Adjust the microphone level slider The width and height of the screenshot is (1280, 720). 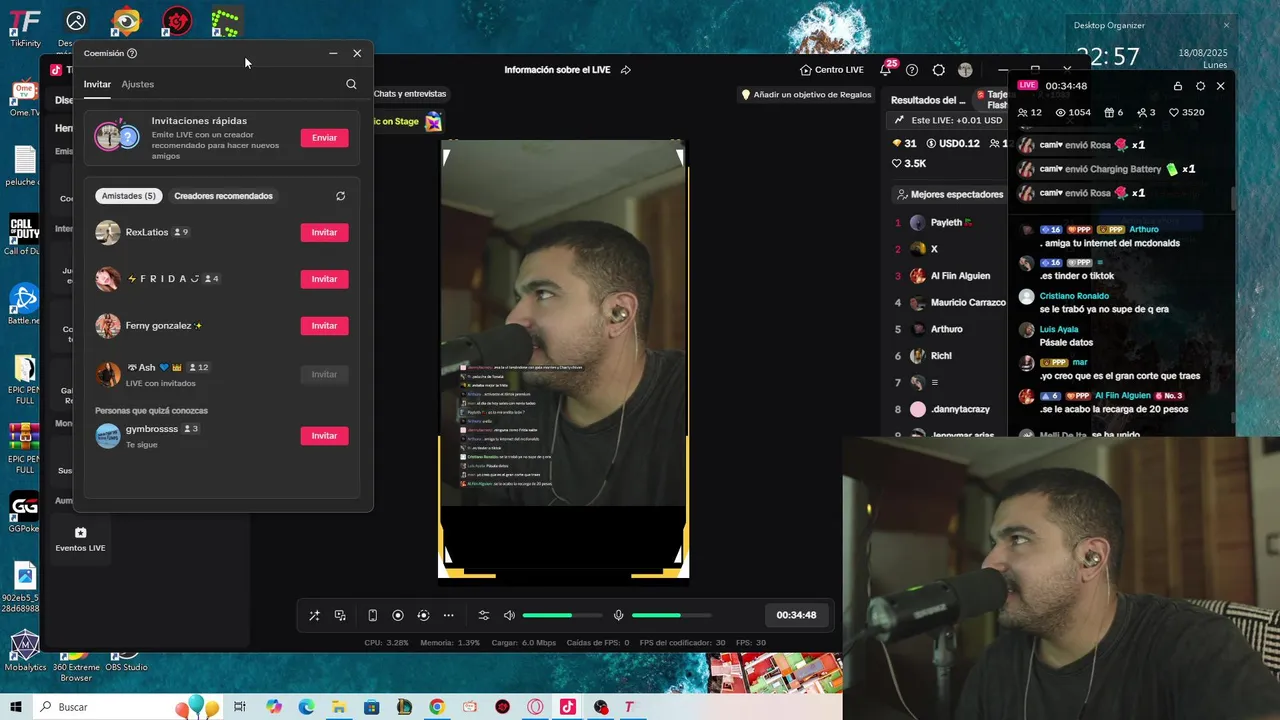click(671, 615)
